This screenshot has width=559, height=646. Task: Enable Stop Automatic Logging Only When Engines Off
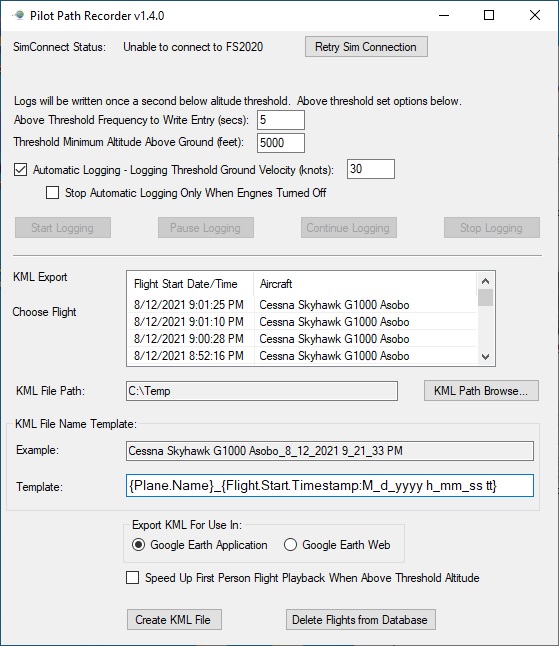(52, 192)
